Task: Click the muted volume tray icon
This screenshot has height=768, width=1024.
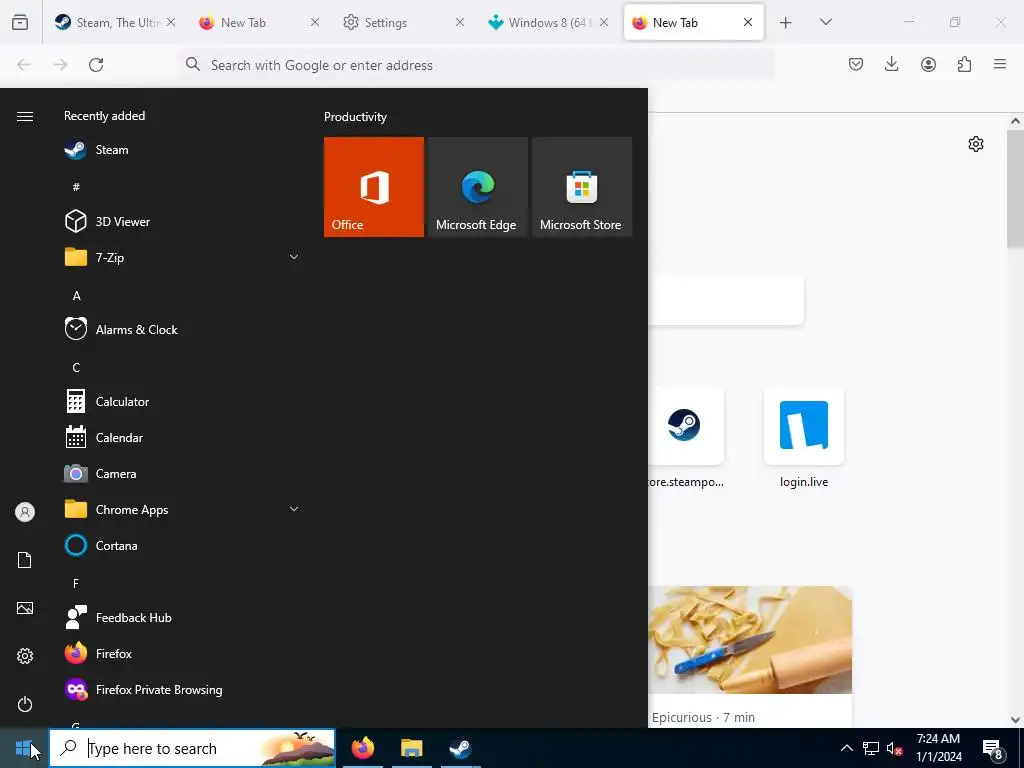Action: 895,748
